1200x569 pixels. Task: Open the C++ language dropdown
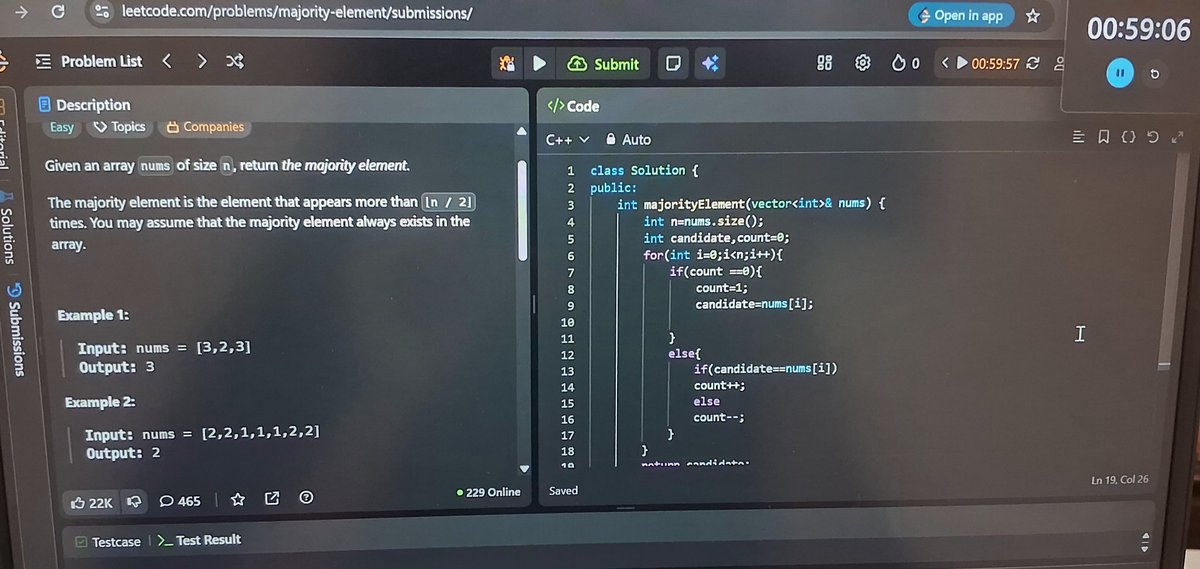(x=567, y=140)
